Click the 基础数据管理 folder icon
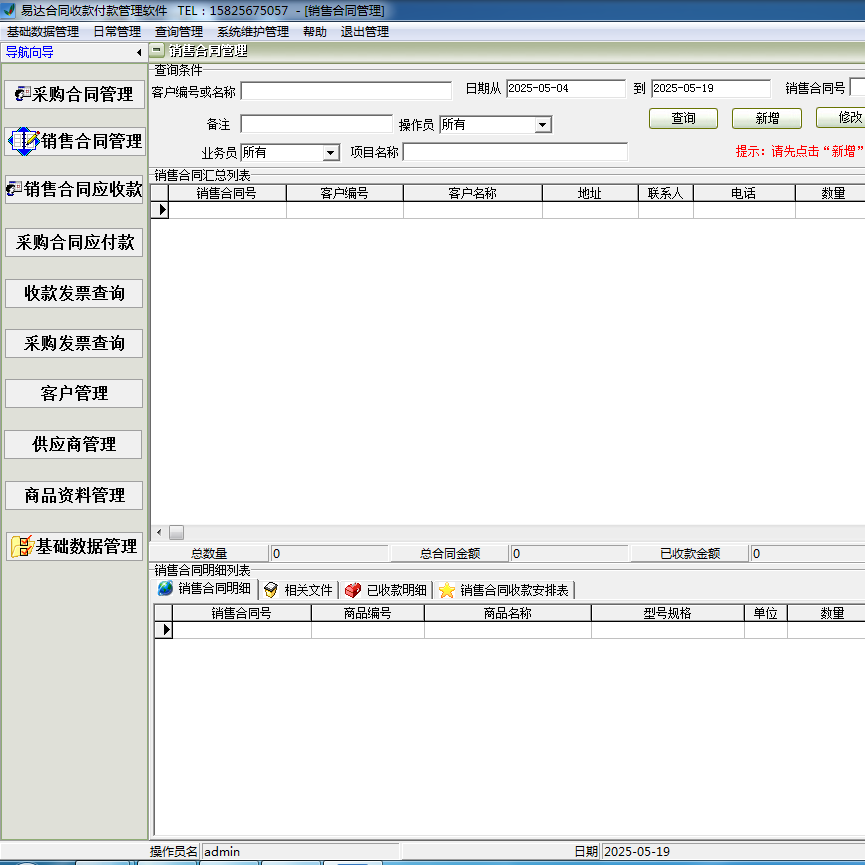865x865 pixels. pos(23,546)
